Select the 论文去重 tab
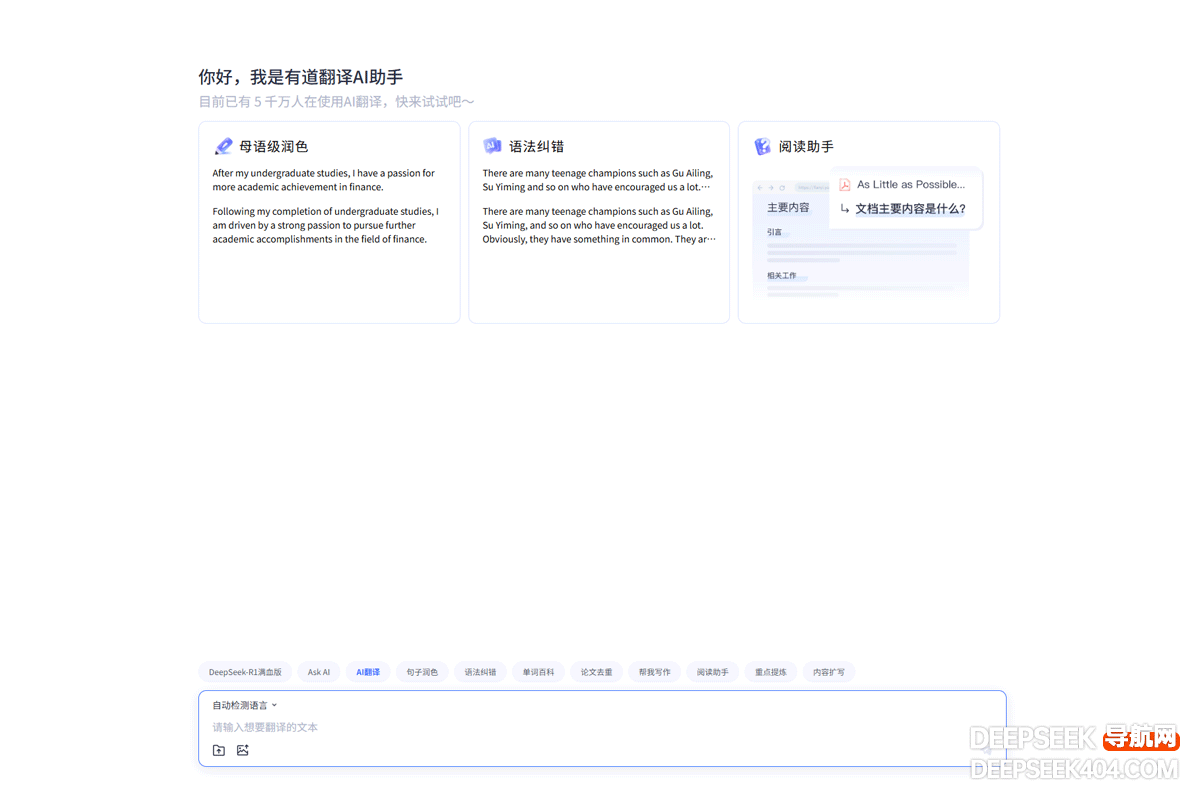Image resolution: width=1200 pixels, height=800 pixels. 596,672
